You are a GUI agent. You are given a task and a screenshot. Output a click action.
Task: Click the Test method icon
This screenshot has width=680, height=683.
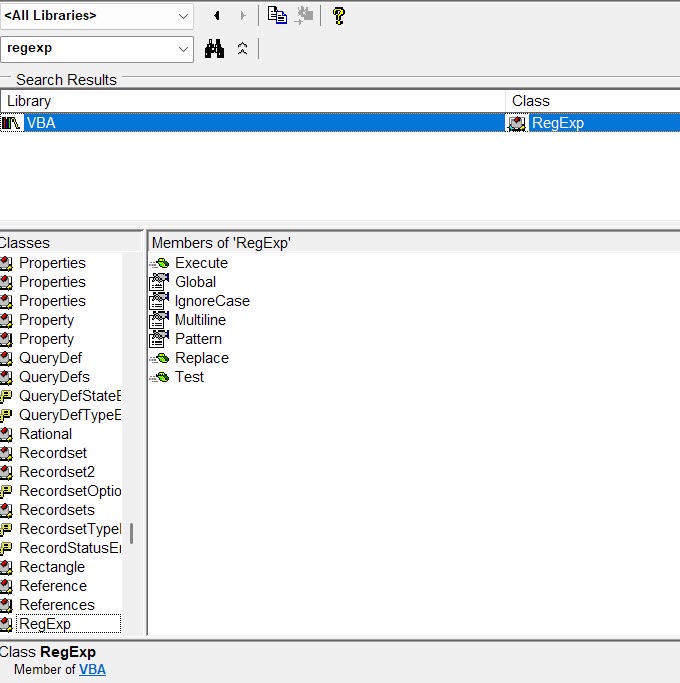click(x=159, y=377)
